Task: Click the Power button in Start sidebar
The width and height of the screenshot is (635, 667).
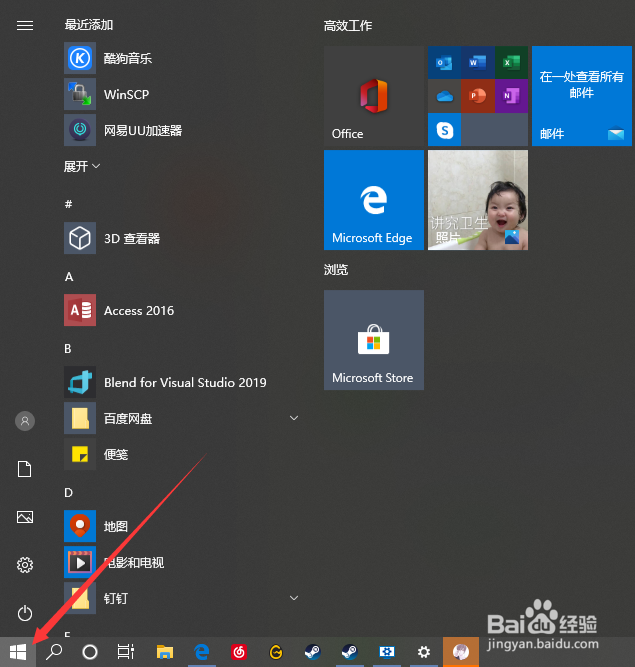Action: (25, 613)
